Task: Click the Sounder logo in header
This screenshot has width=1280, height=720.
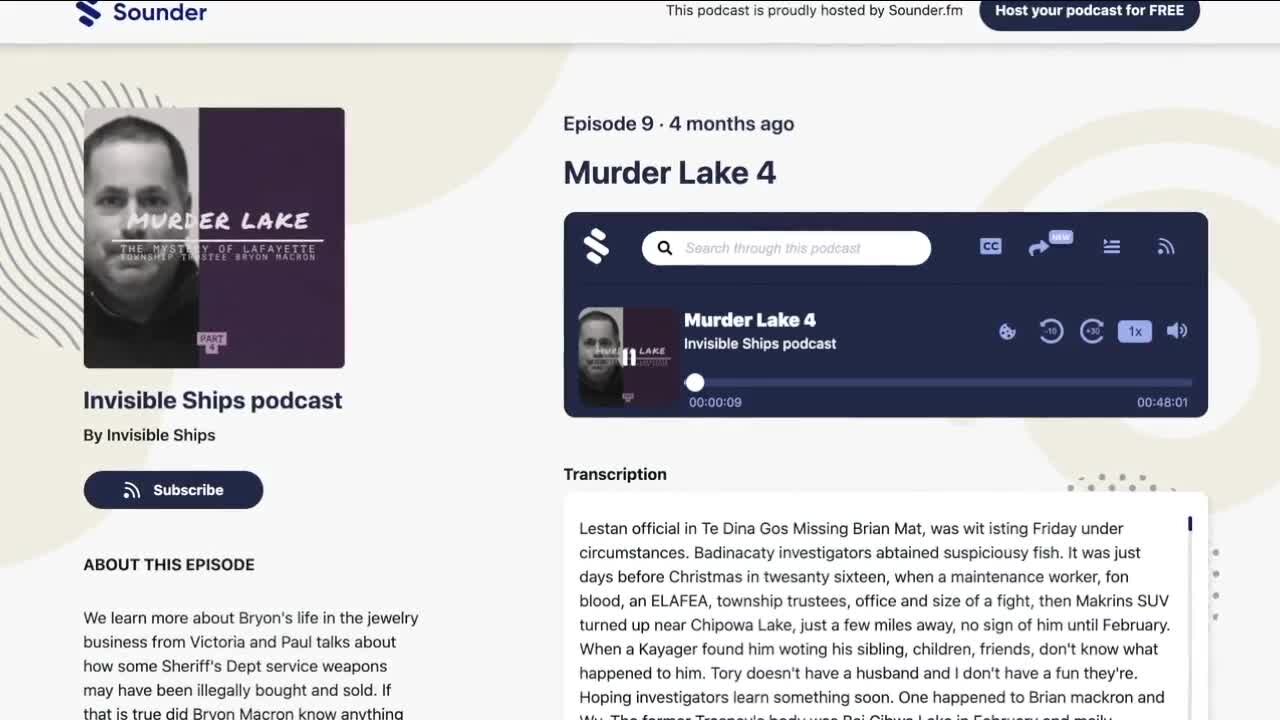Action: [141, 12]
